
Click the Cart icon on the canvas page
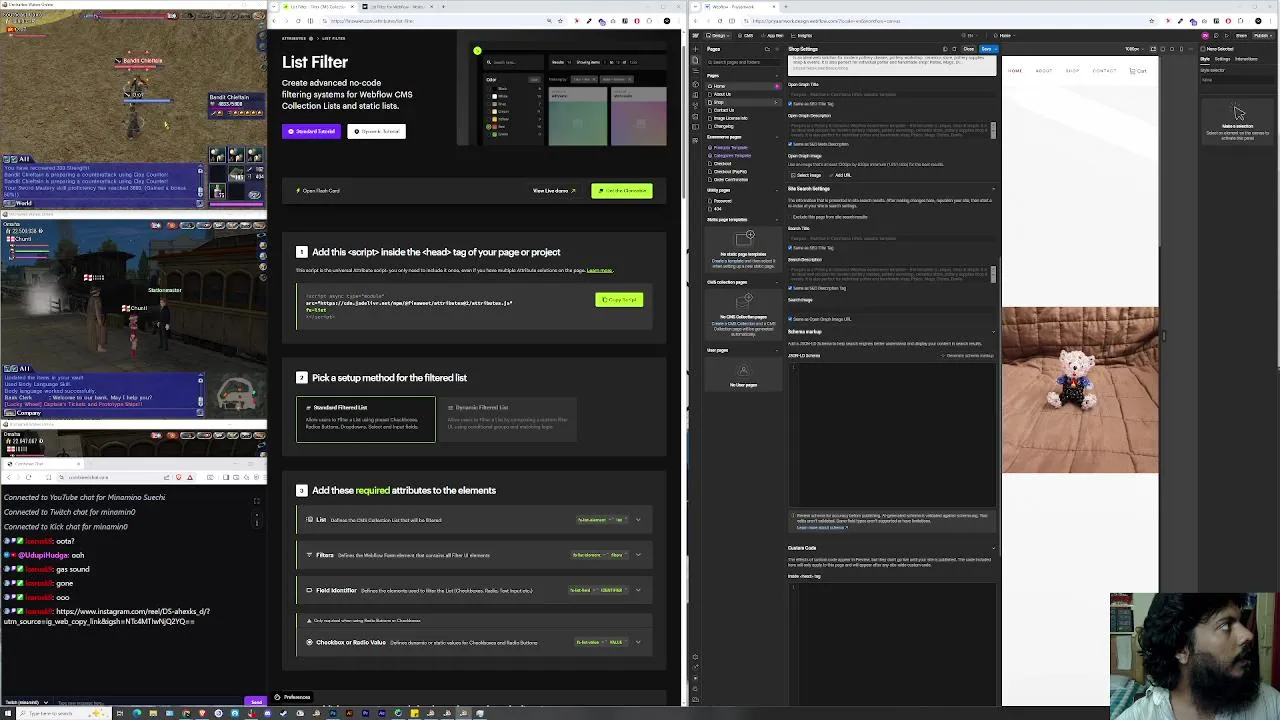coord(1138,71)
